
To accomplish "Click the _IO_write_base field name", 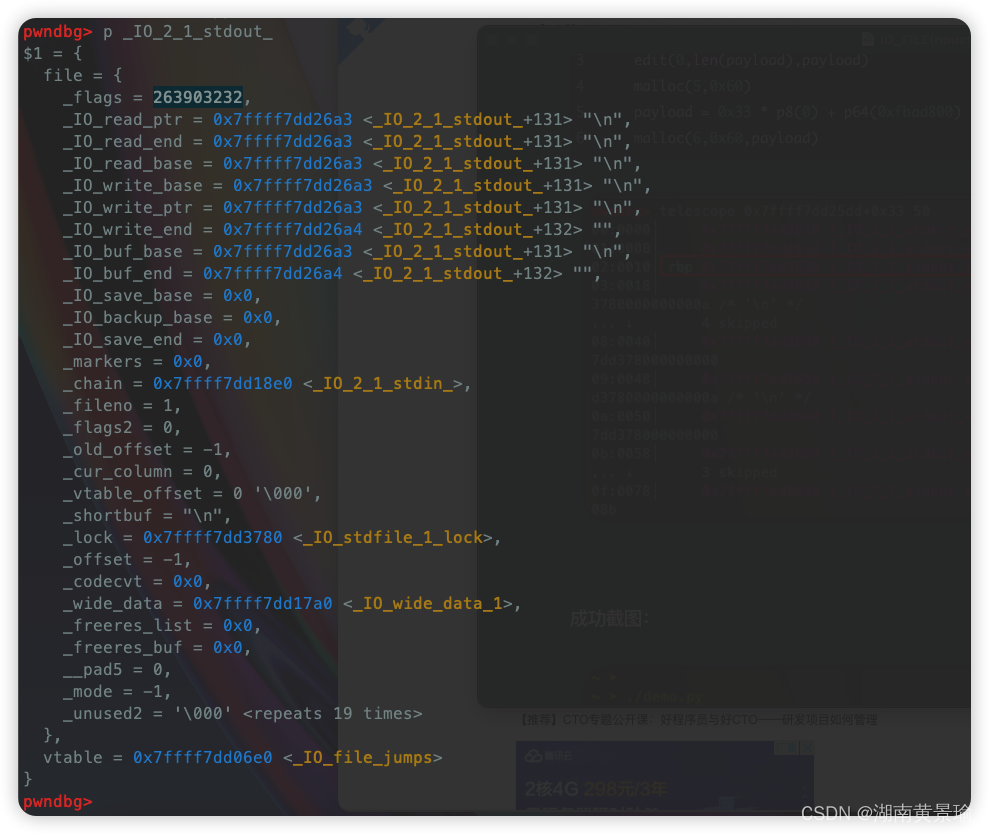I will coord(132,185).
